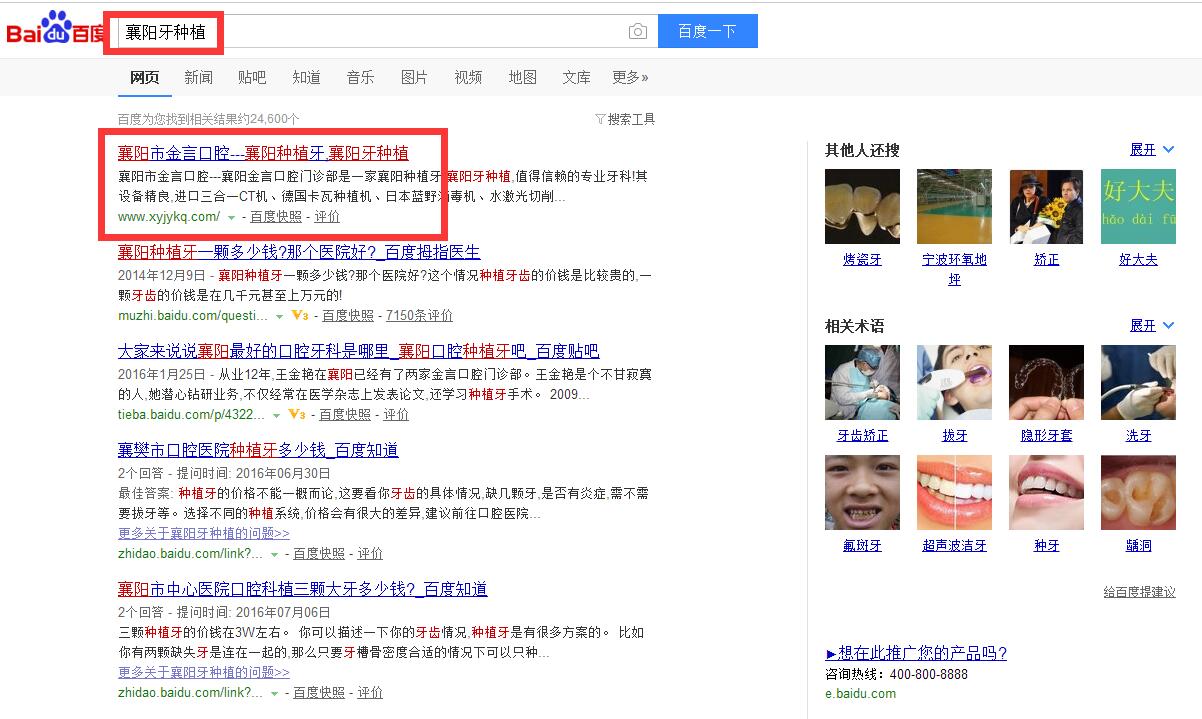Open the 隐形牙套 thumbnail
The height and width of the screenshot is (719, 1202).
[1046, 383]
